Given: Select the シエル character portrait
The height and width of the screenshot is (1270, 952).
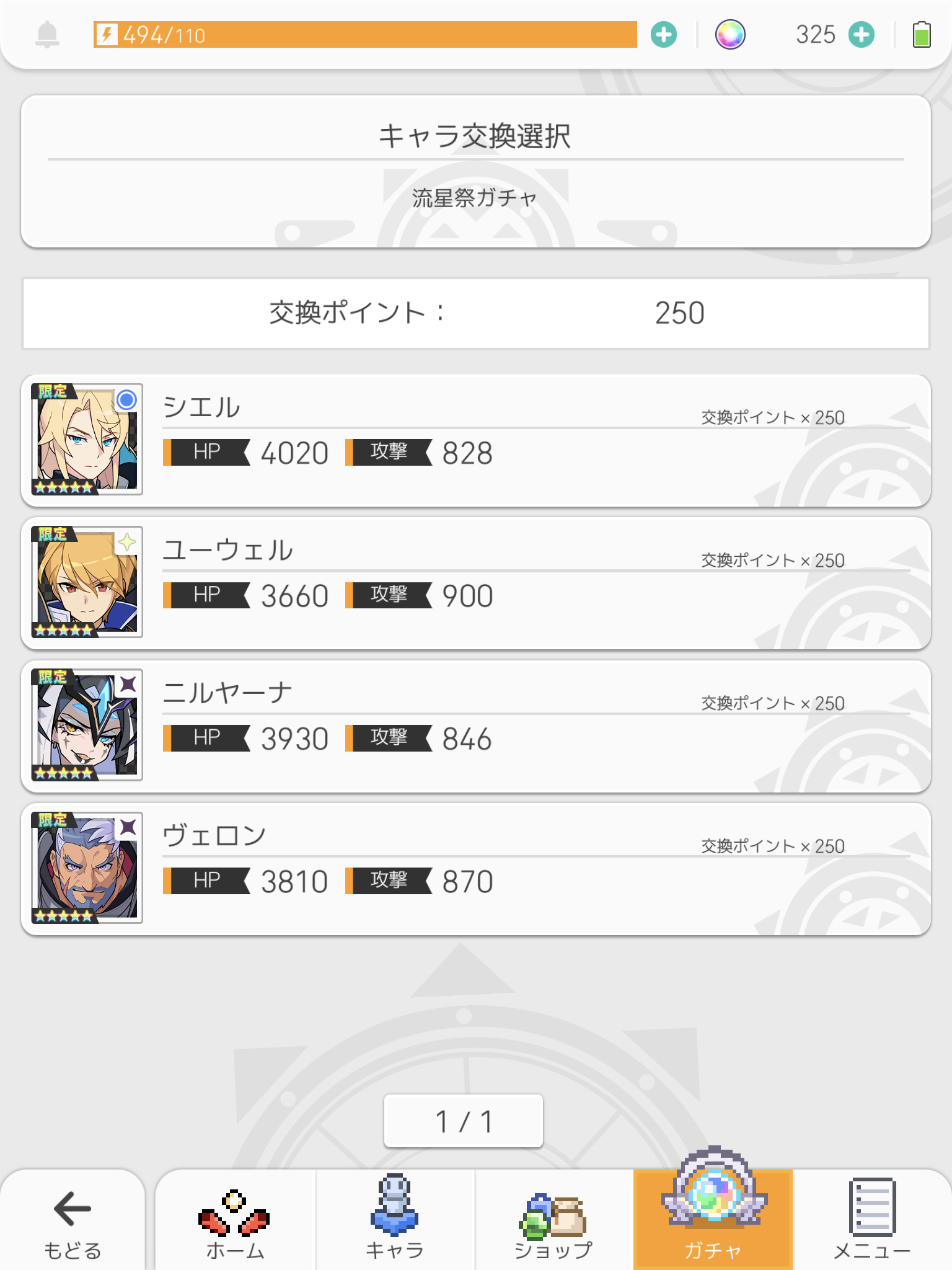Looking at the screenshot, I should [86, 439].
